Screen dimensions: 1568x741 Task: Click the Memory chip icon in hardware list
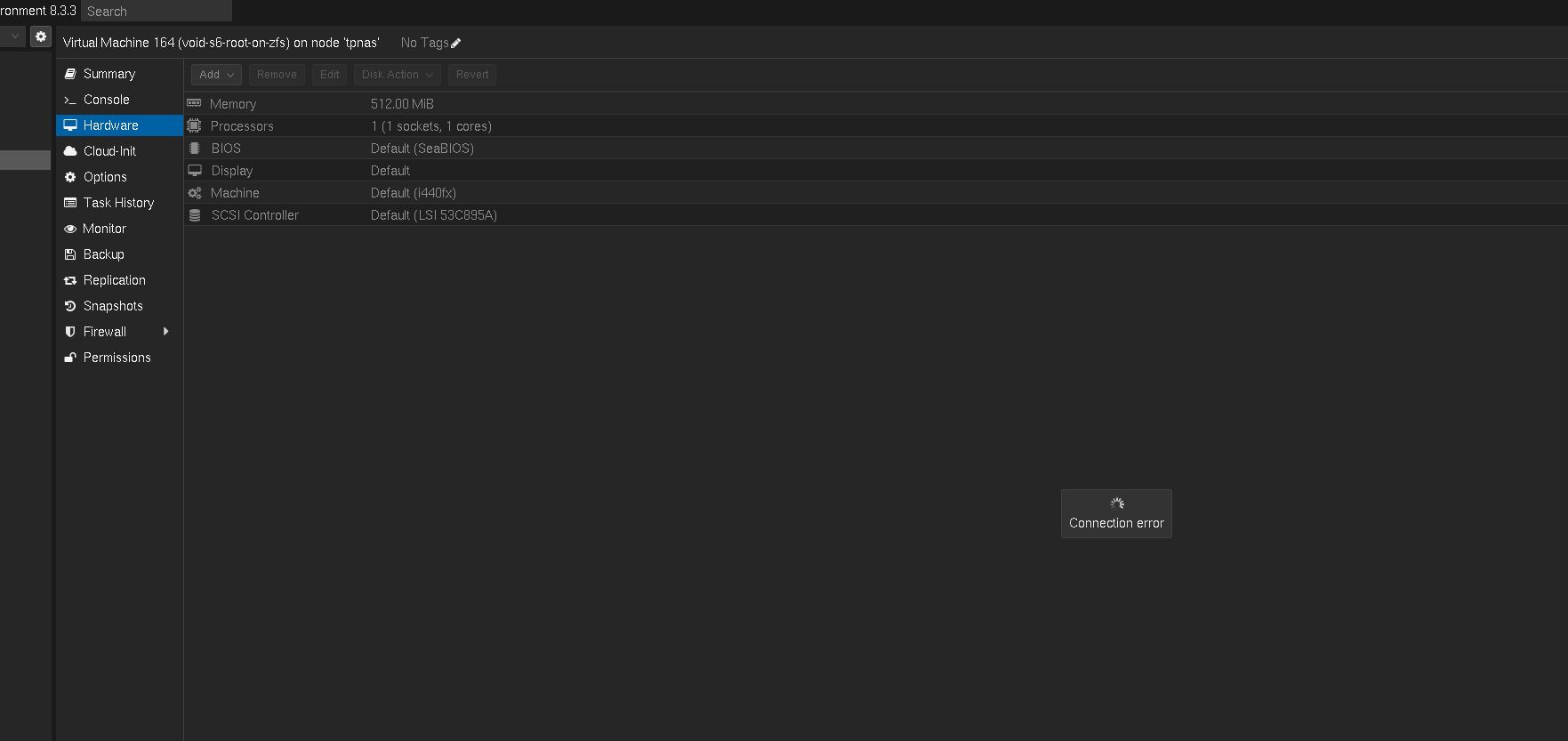(x=194, y=104)
